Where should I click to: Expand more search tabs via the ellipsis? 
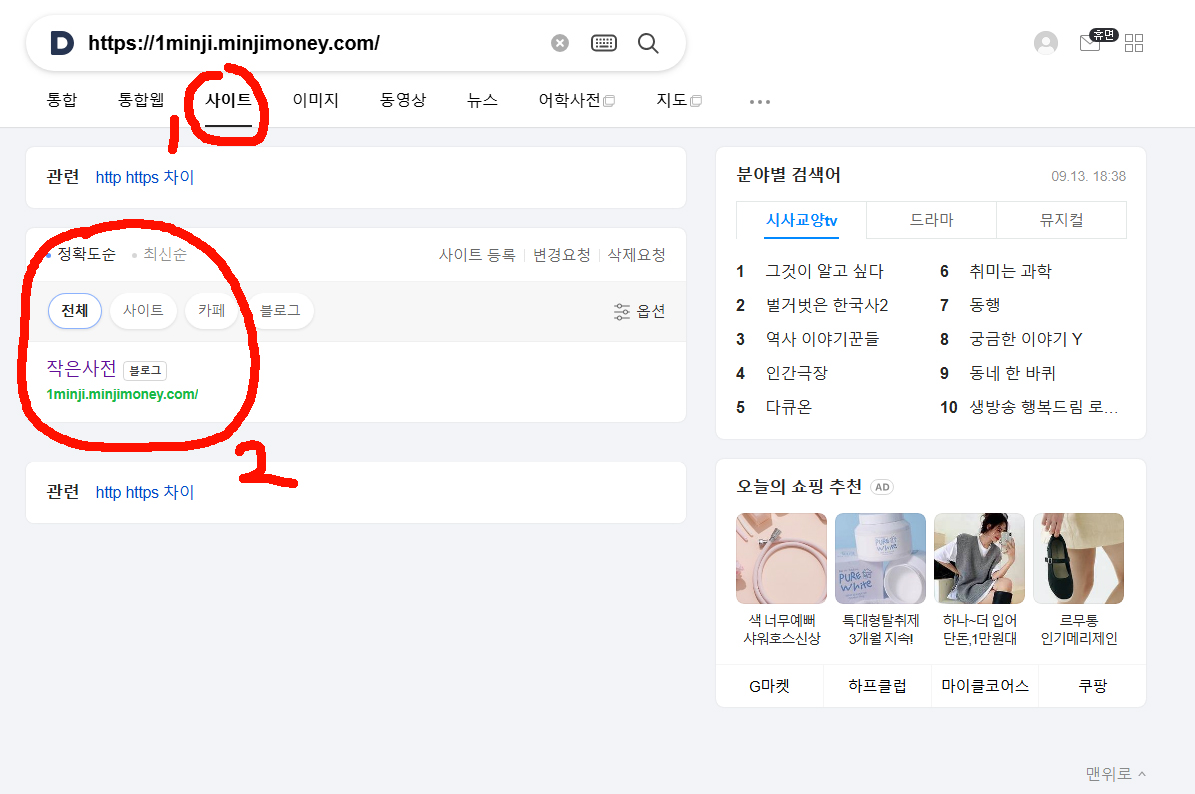point(760,100)
